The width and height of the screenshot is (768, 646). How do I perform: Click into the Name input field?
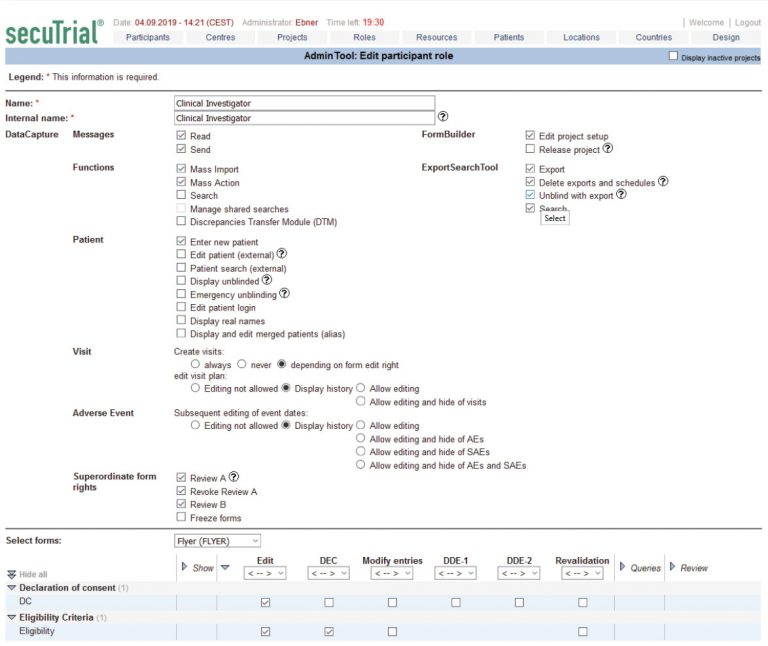click(x=304, y=103)
